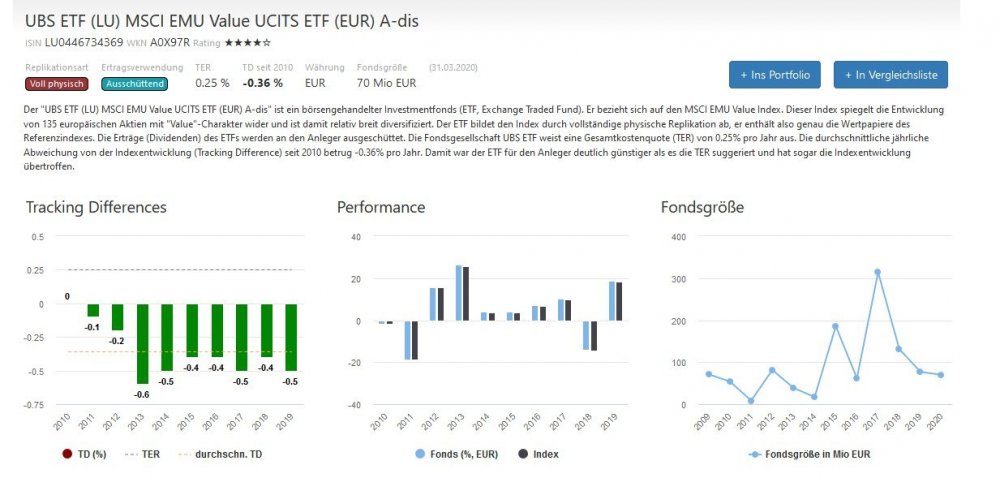Viewport: 1000px width, 478px height.
Task: Select the 2019 green tracking difference bar
Action: pyautogui.click(x=291, y=337)
